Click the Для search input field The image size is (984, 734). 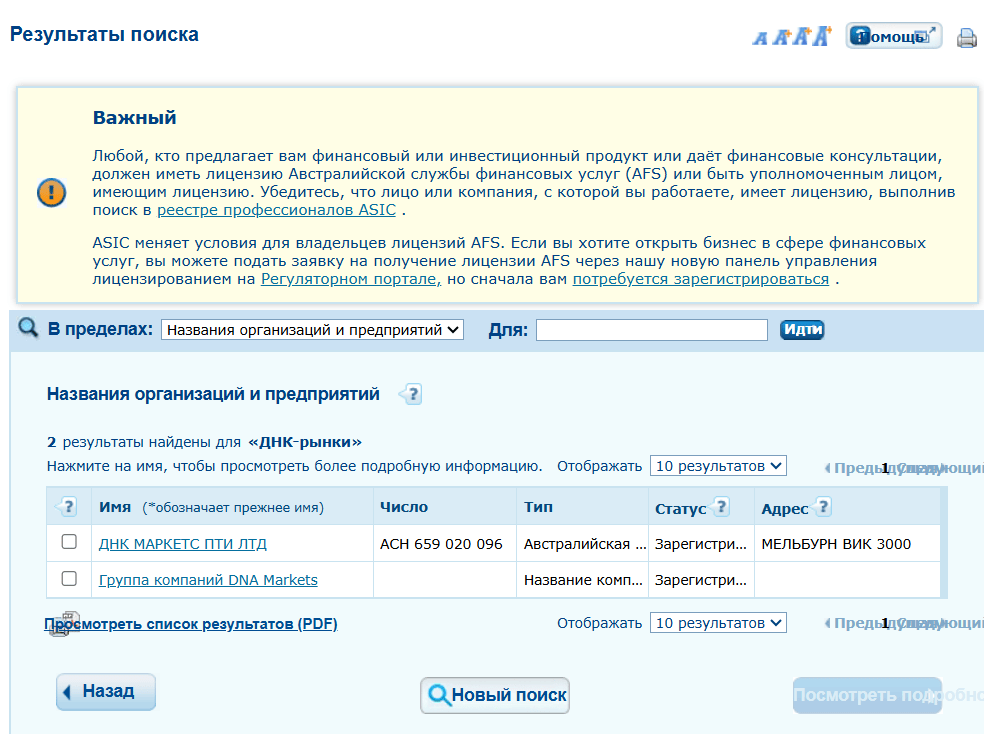point(651,329)
